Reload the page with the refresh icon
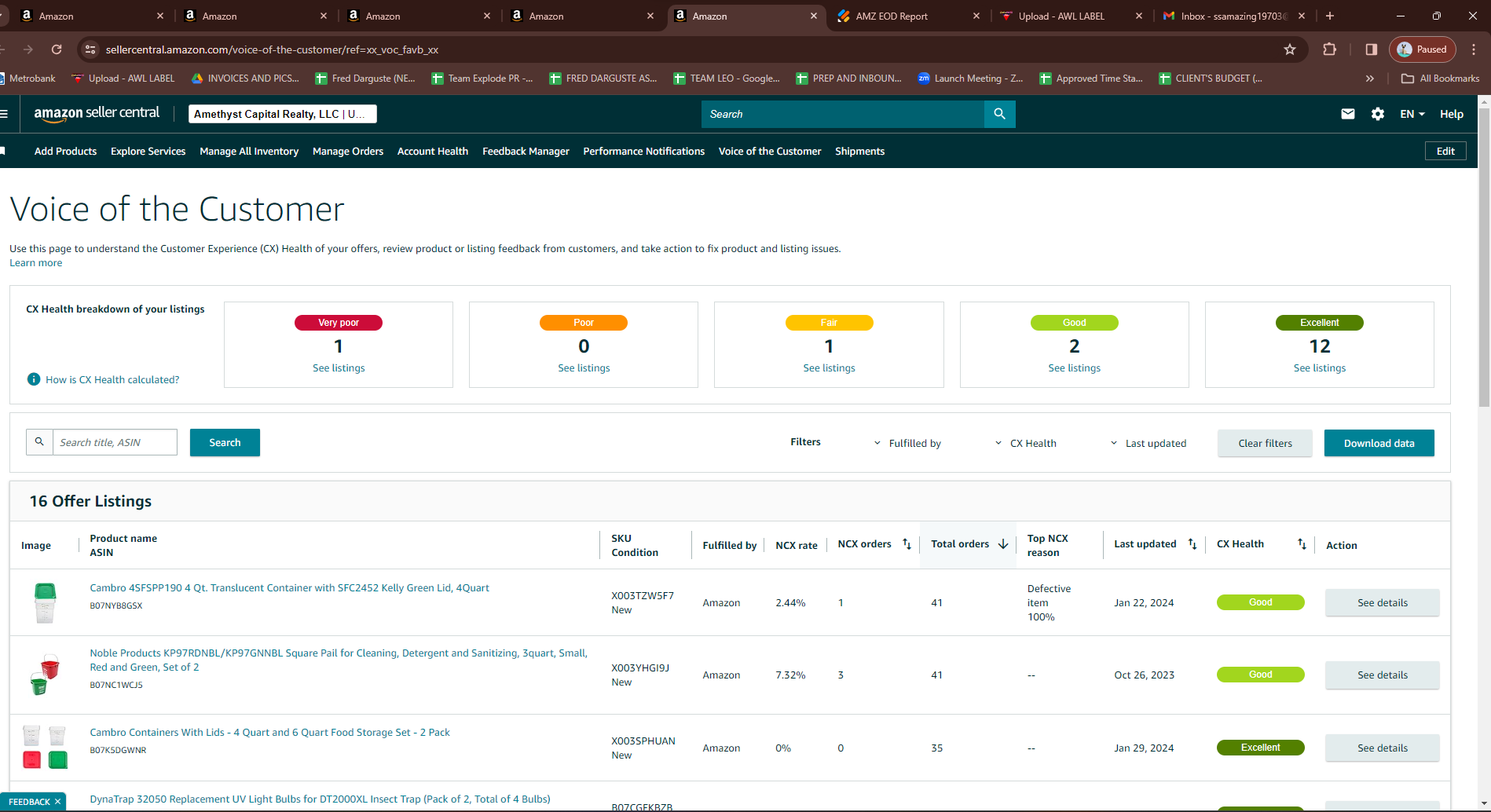The width and height of the screenshot is (1491, 812). point(57,49)
